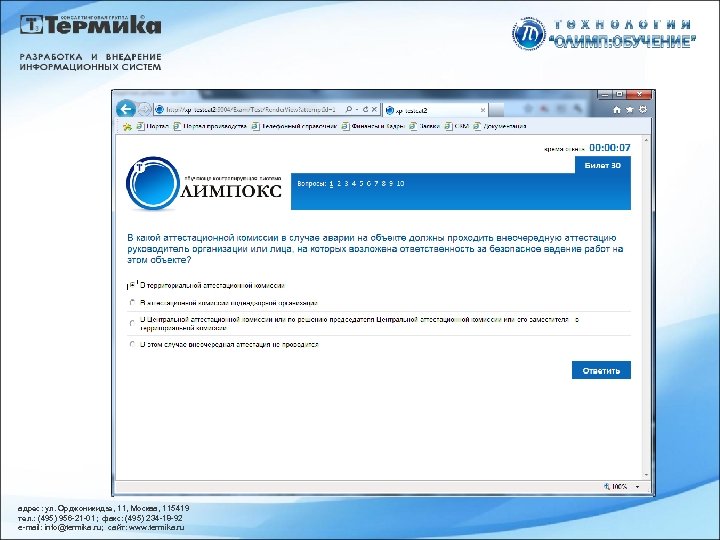Jump to question 4 link

pos(354,184)
